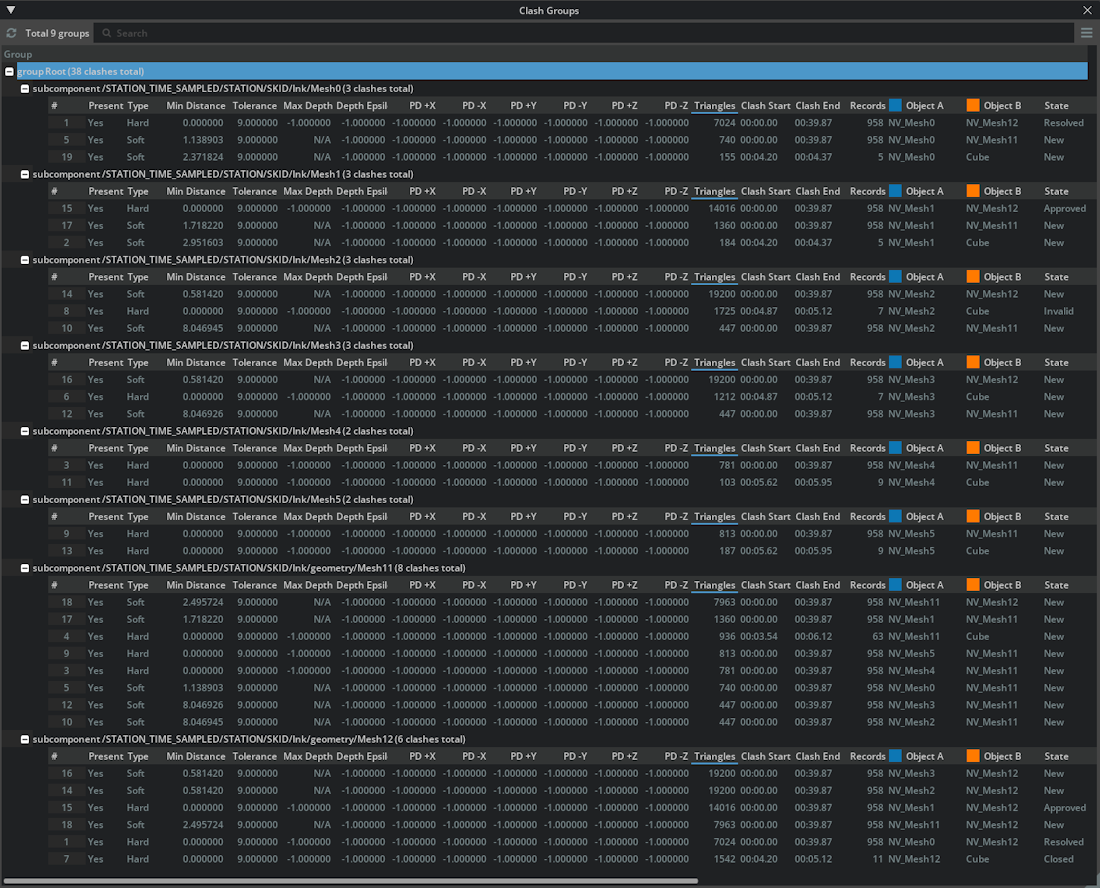Collapse the lnk/Mesh0 subcomponent group
Viewport: 1100px width, 888px height.
pos(26,89)
